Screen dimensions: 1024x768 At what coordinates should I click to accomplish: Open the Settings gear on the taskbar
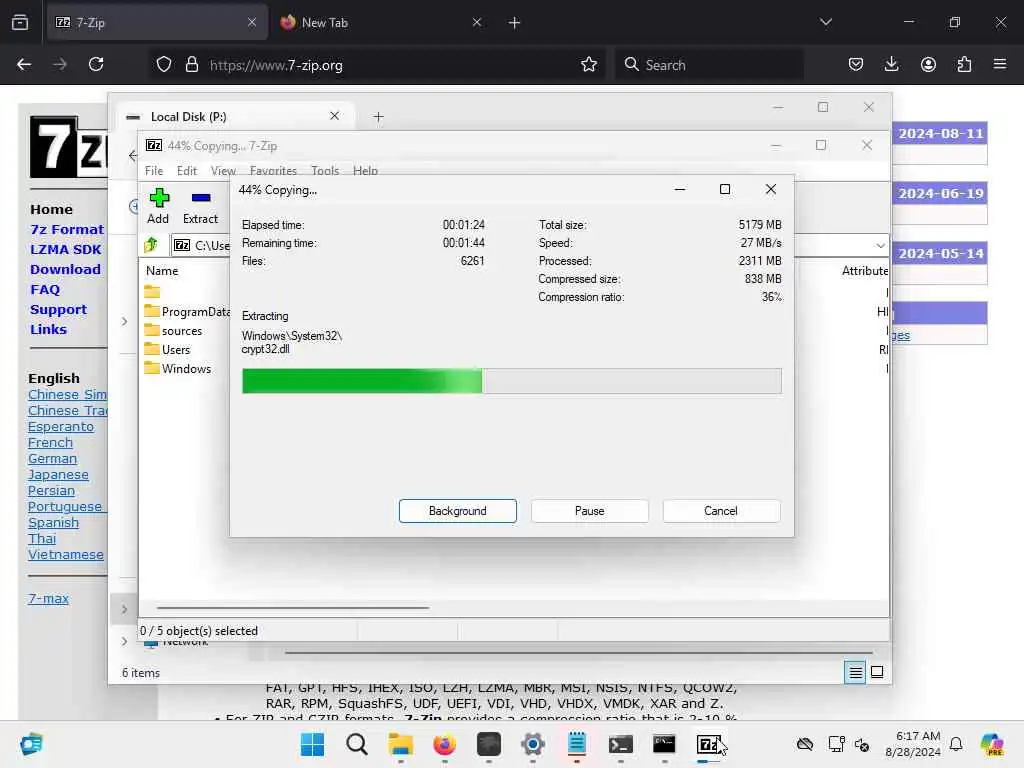[532, 744]
